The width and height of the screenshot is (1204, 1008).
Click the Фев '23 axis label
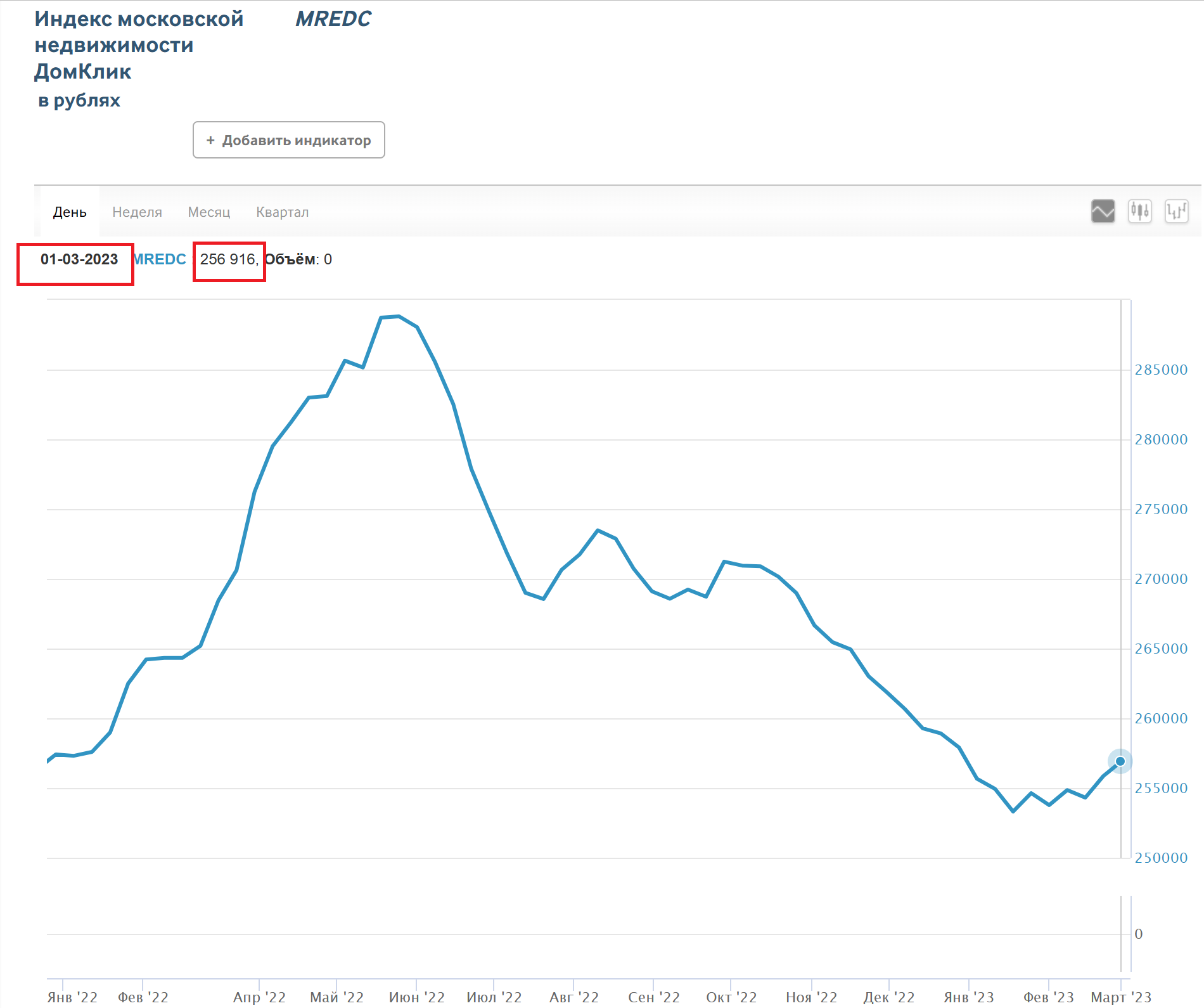tap(1048, 997)
